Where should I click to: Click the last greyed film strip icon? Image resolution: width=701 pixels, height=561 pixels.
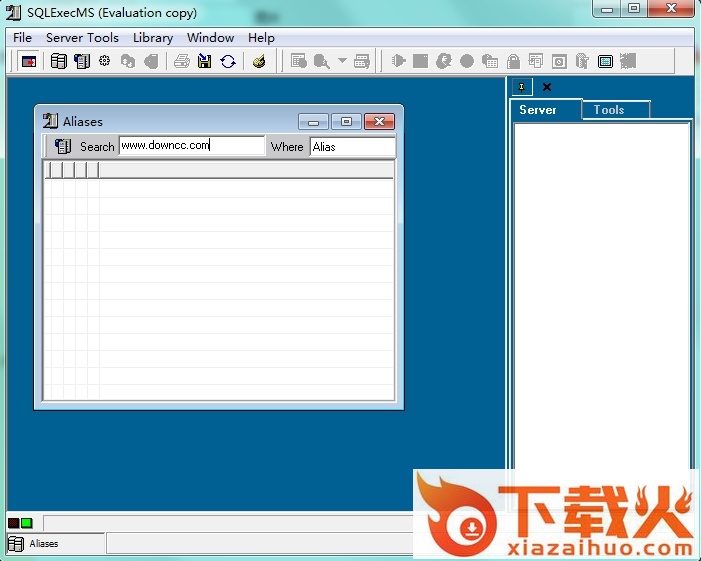[628, 61]
